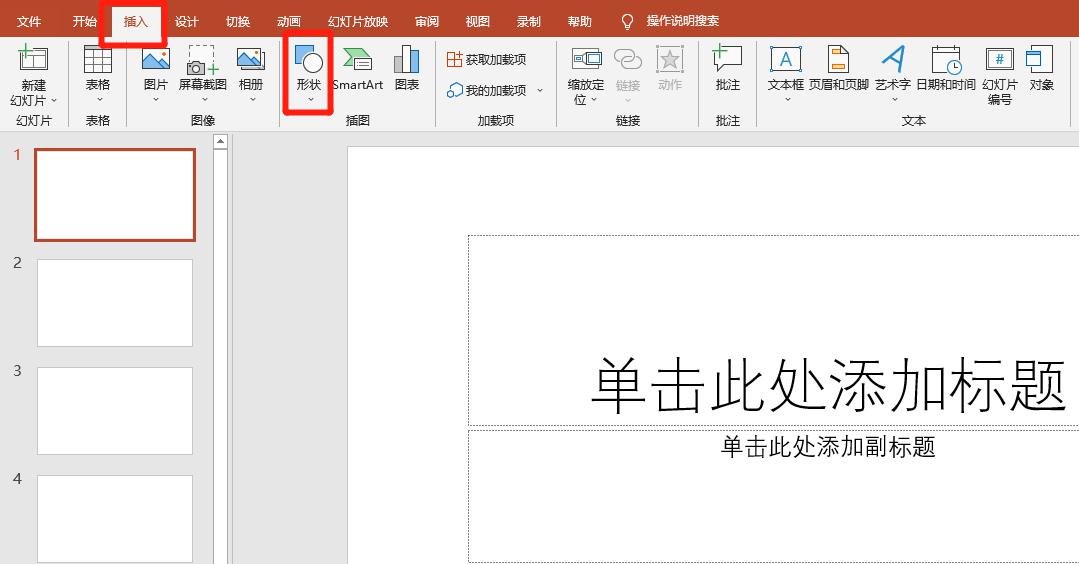Insert 日期和时间 (Date and Time)
1079x564 pixels.
946,69
